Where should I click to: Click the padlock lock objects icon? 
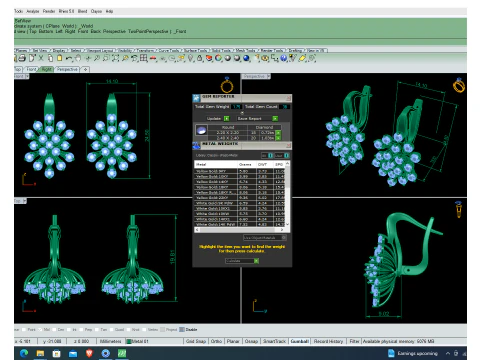coord(199,58)
